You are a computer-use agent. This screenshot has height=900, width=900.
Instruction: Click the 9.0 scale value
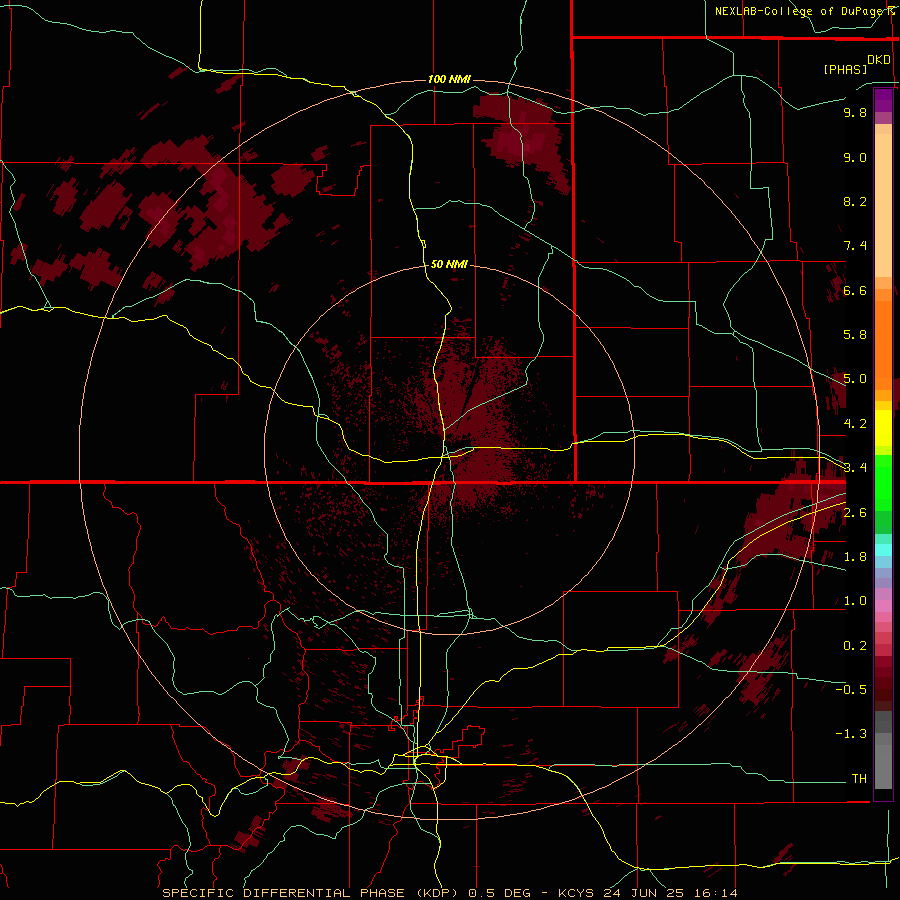pos(855,157)
